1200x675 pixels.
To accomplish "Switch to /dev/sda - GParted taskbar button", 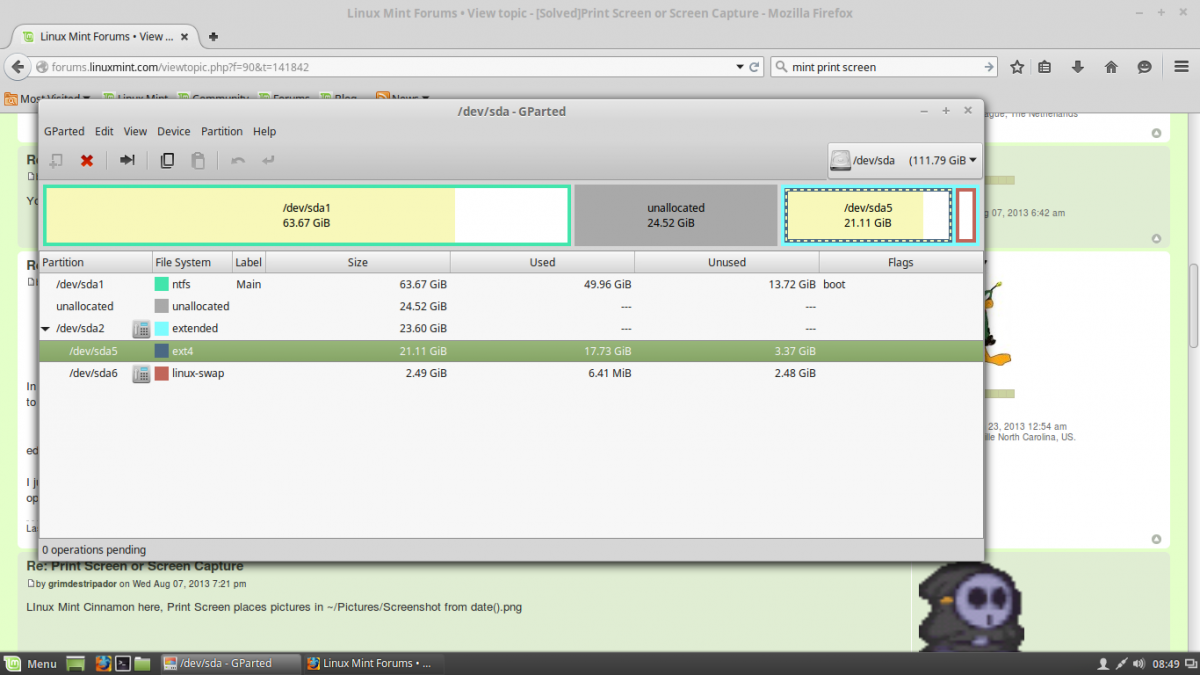I will [230, 663].
